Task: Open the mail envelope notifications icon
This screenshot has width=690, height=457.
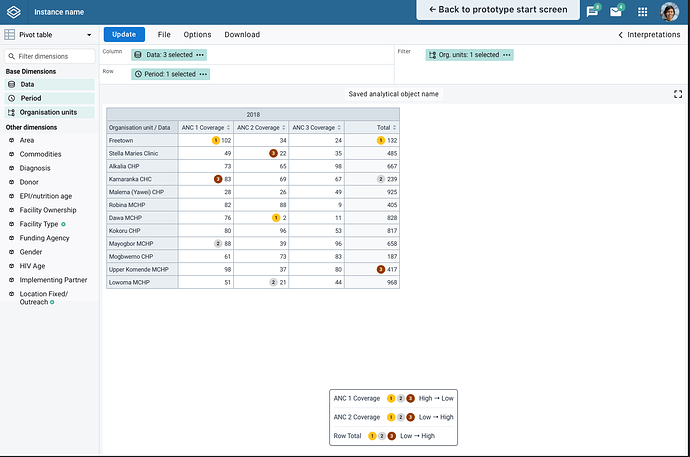Action: coord(618,11)
